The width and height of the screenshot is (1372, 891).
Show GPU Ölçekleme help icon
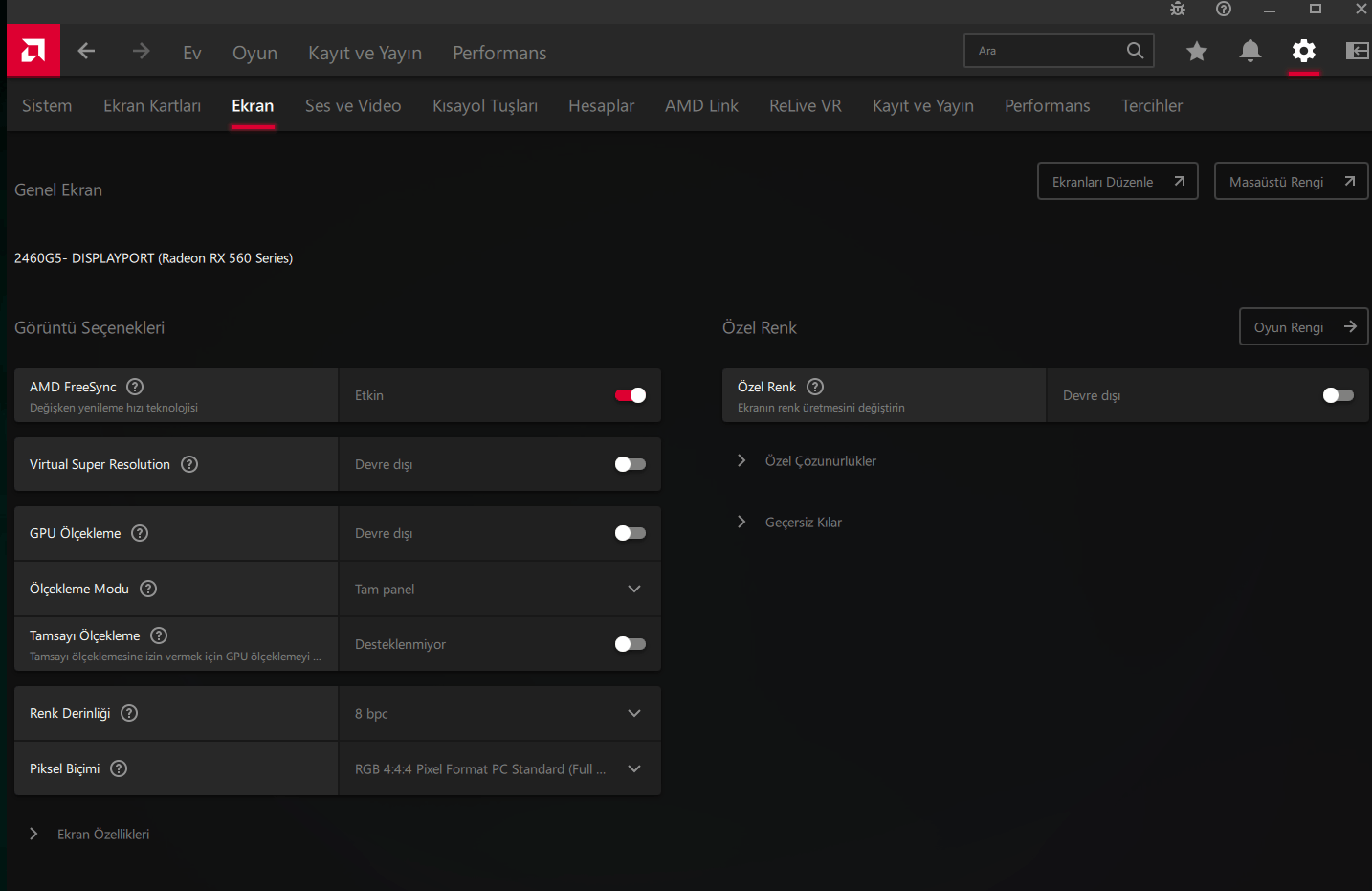[x=140, y=533]
